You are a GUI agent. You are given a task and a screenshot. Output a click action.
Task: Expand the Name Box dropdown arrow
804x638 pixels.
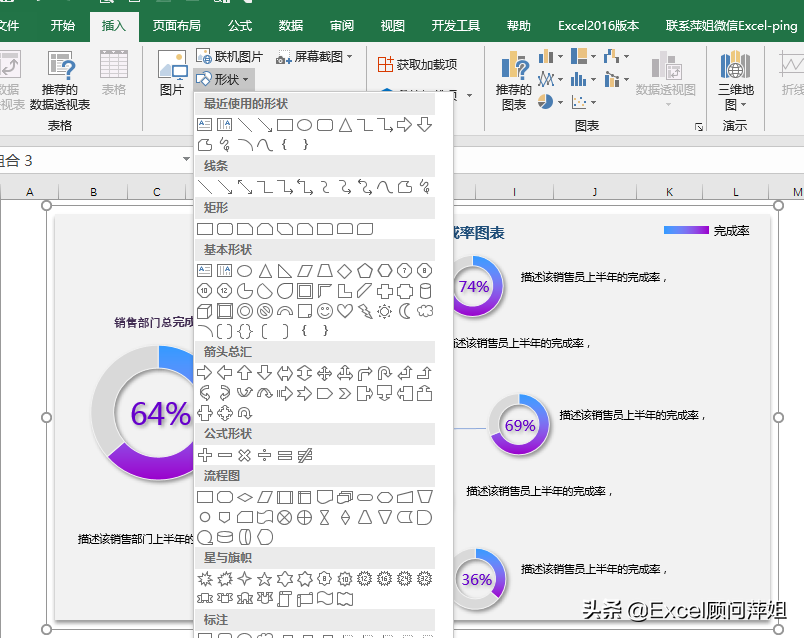click(186, 160)
